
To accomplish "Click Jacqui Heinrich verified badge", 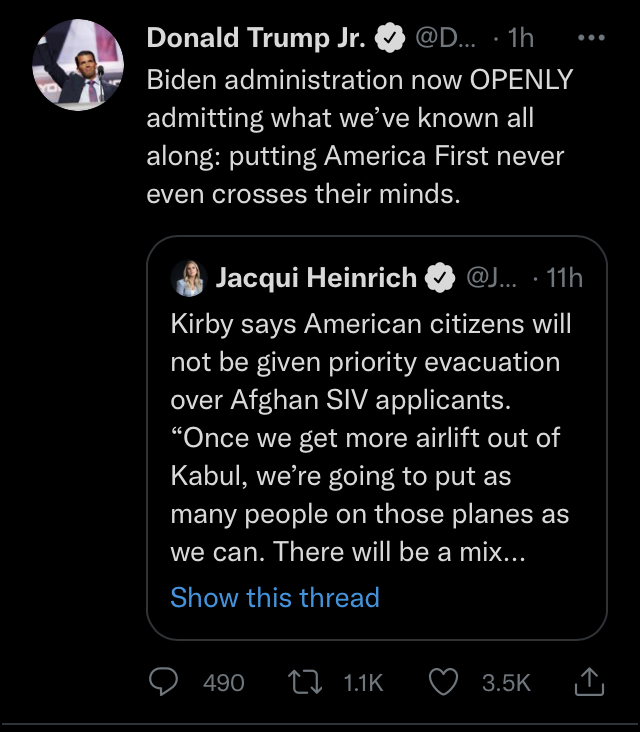I will (440, 278).
